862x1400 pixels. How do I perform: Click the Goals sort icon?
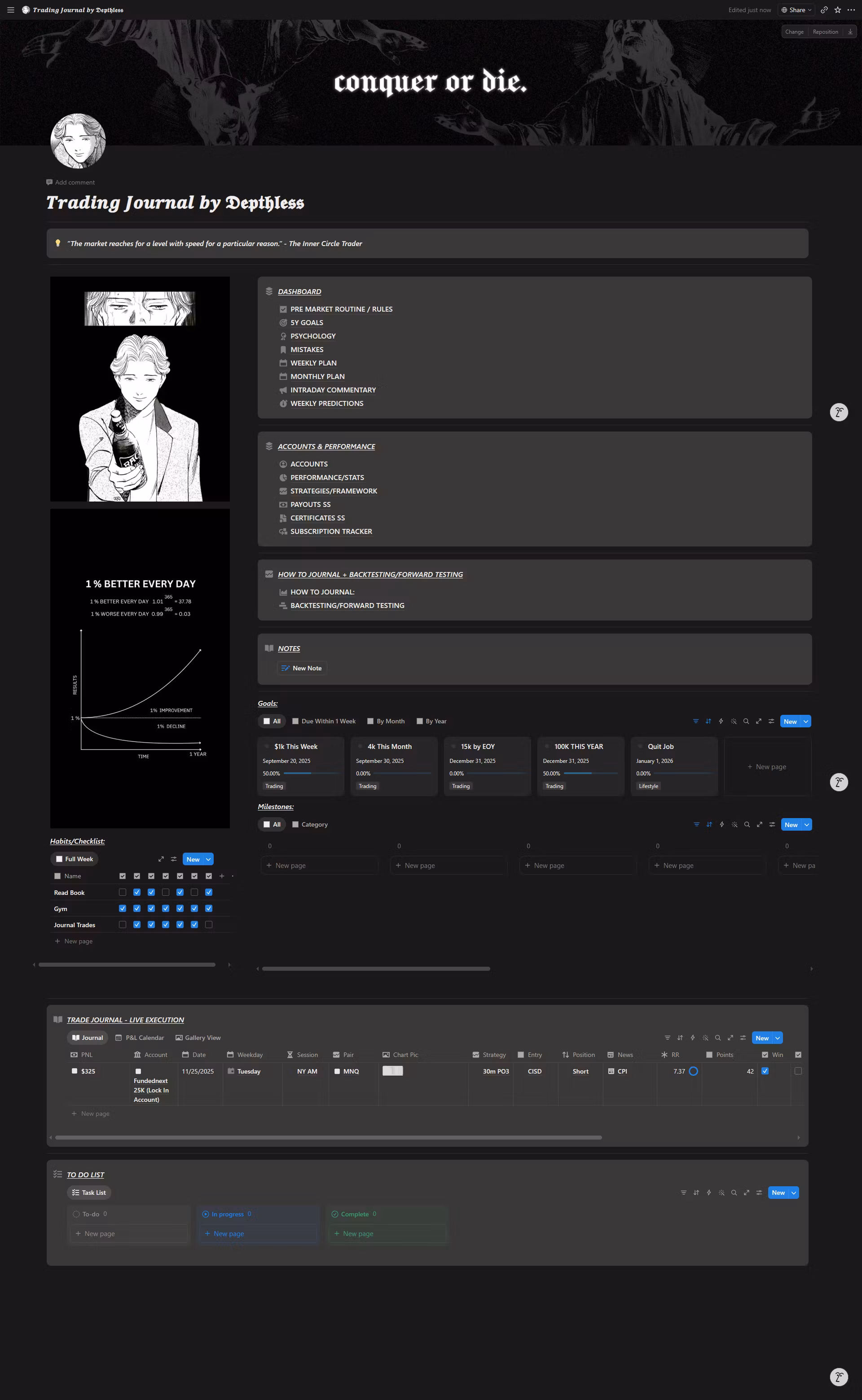coord(708,721)
